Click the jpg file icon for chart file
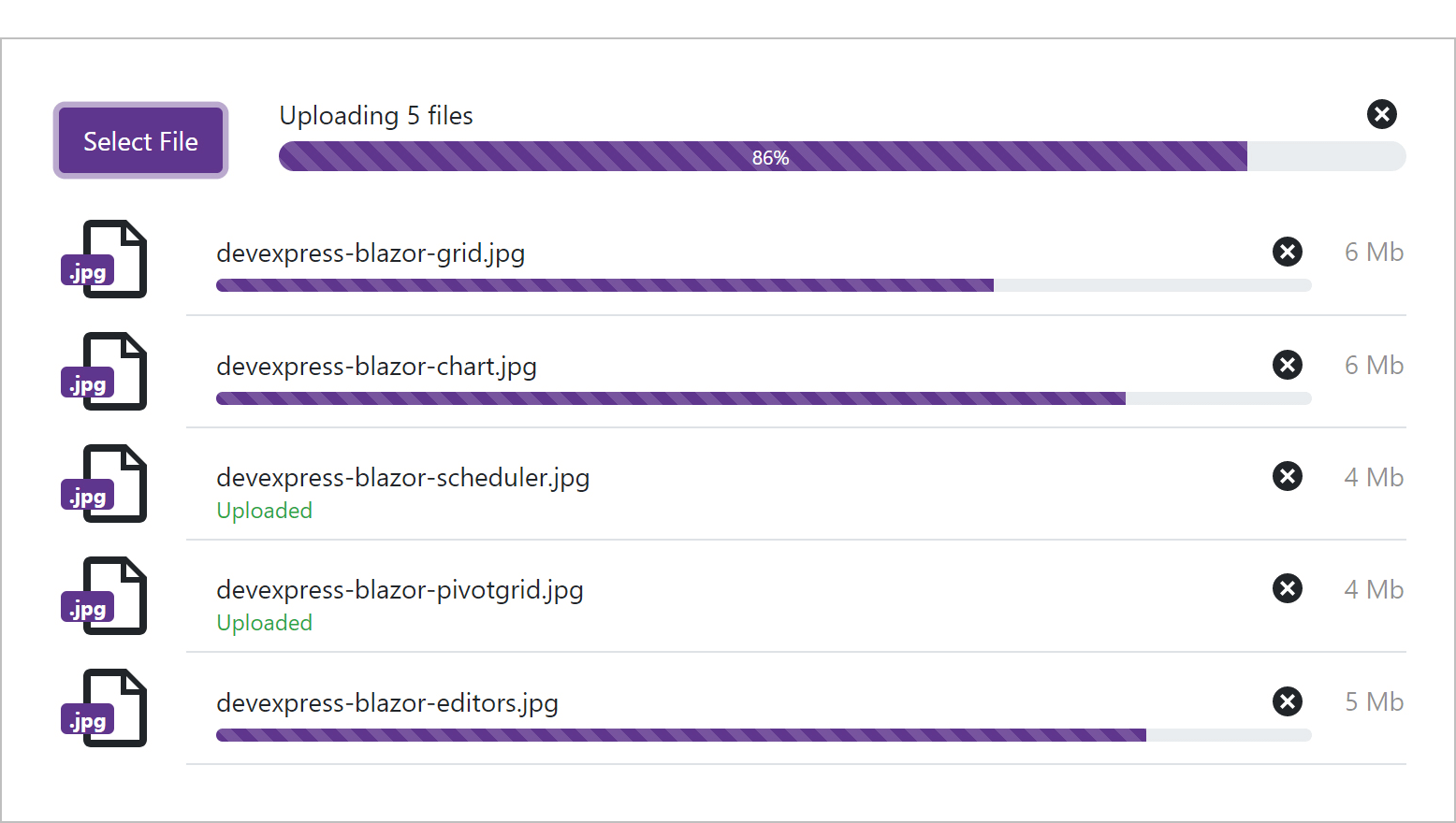Screen dimensions: 1456x823 (105, 371)
